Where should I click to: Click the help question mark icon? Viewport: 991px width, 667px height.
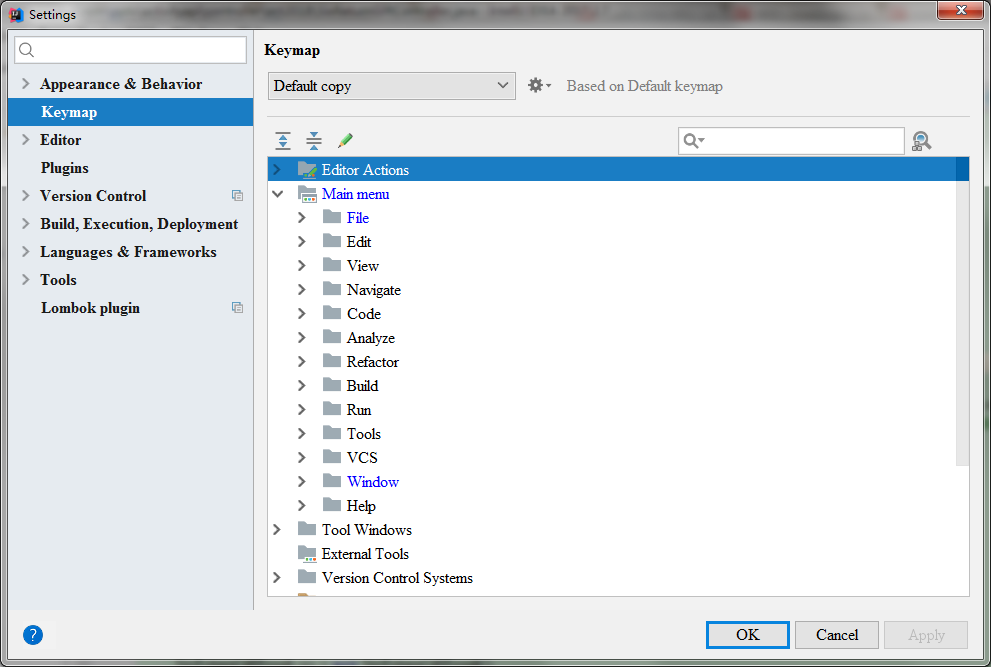click(x=33, y=635)
